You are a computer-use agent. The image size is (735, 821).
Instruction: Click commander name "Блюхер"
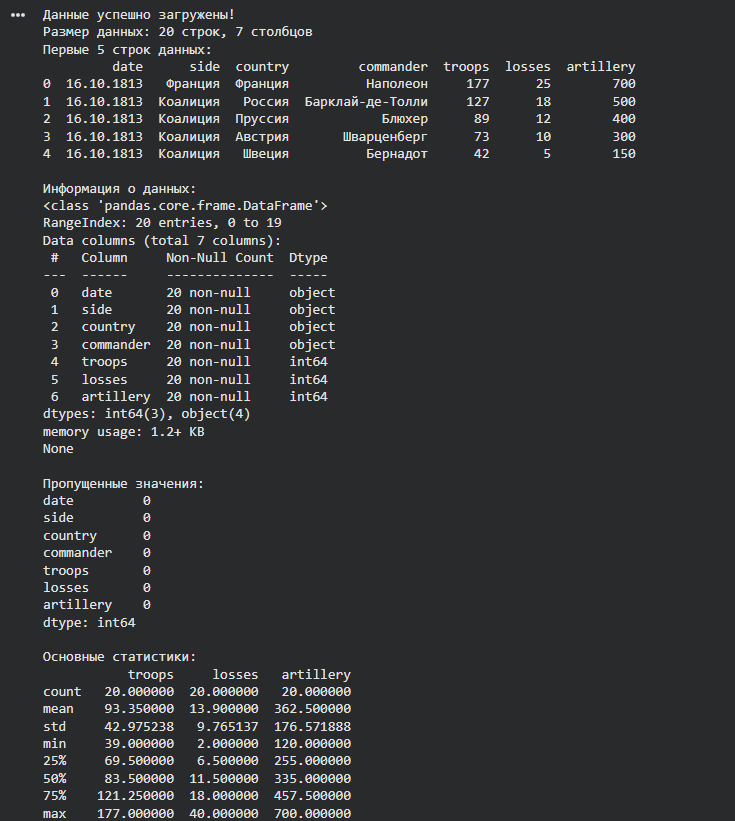tap(405, 119)
